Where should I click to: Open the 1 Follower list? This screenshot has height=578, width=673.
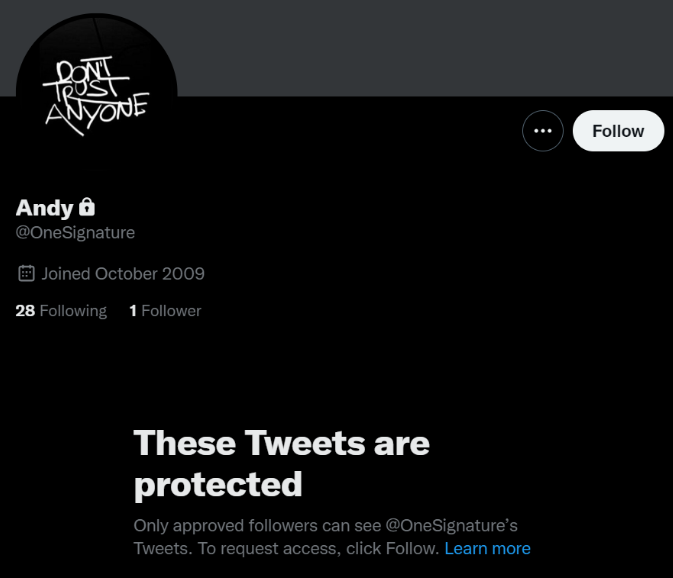(165, 311)
